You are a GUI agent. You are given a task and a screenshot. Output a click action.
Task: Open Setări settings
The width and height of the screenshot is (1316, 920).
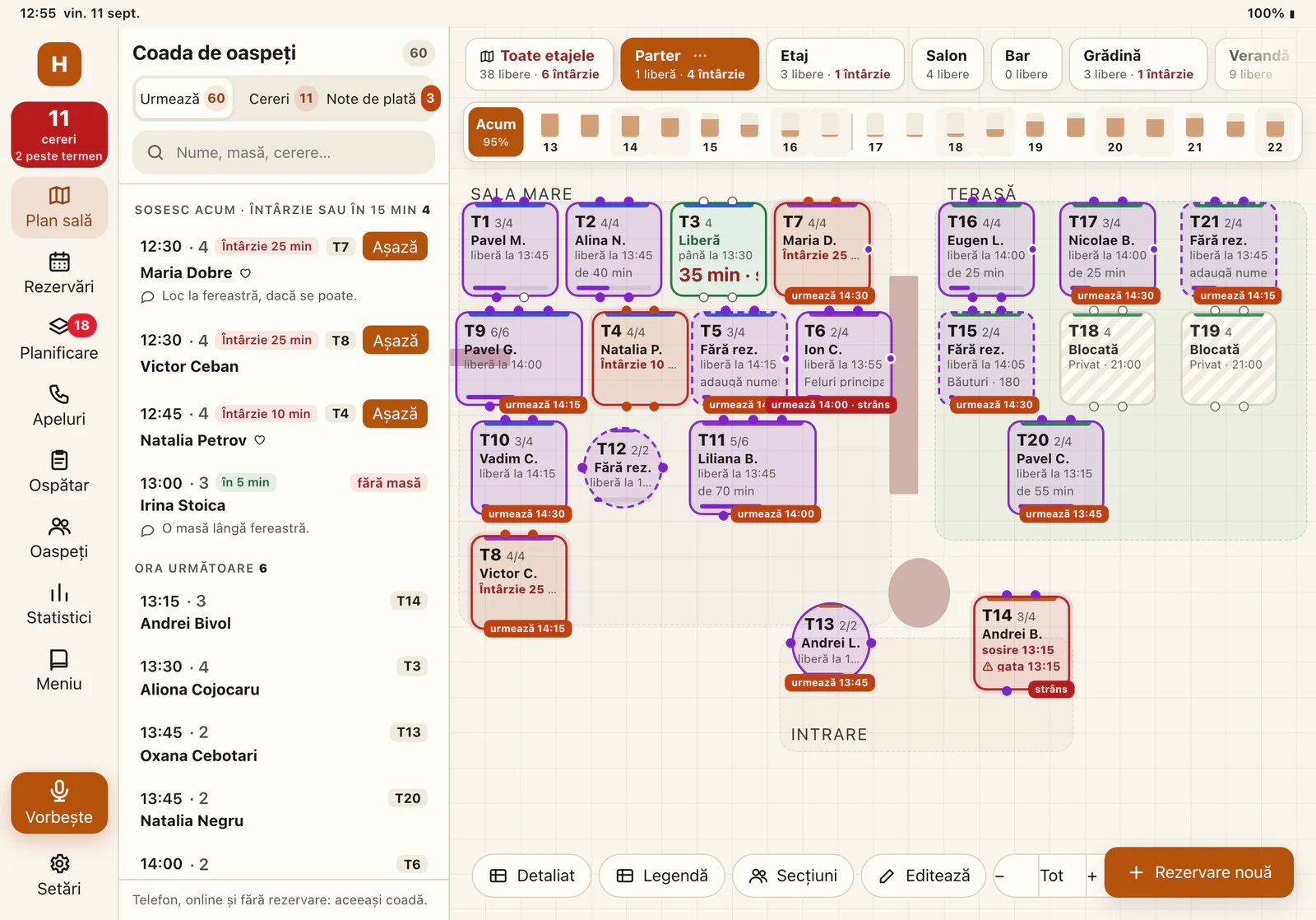tap(59, 876)
